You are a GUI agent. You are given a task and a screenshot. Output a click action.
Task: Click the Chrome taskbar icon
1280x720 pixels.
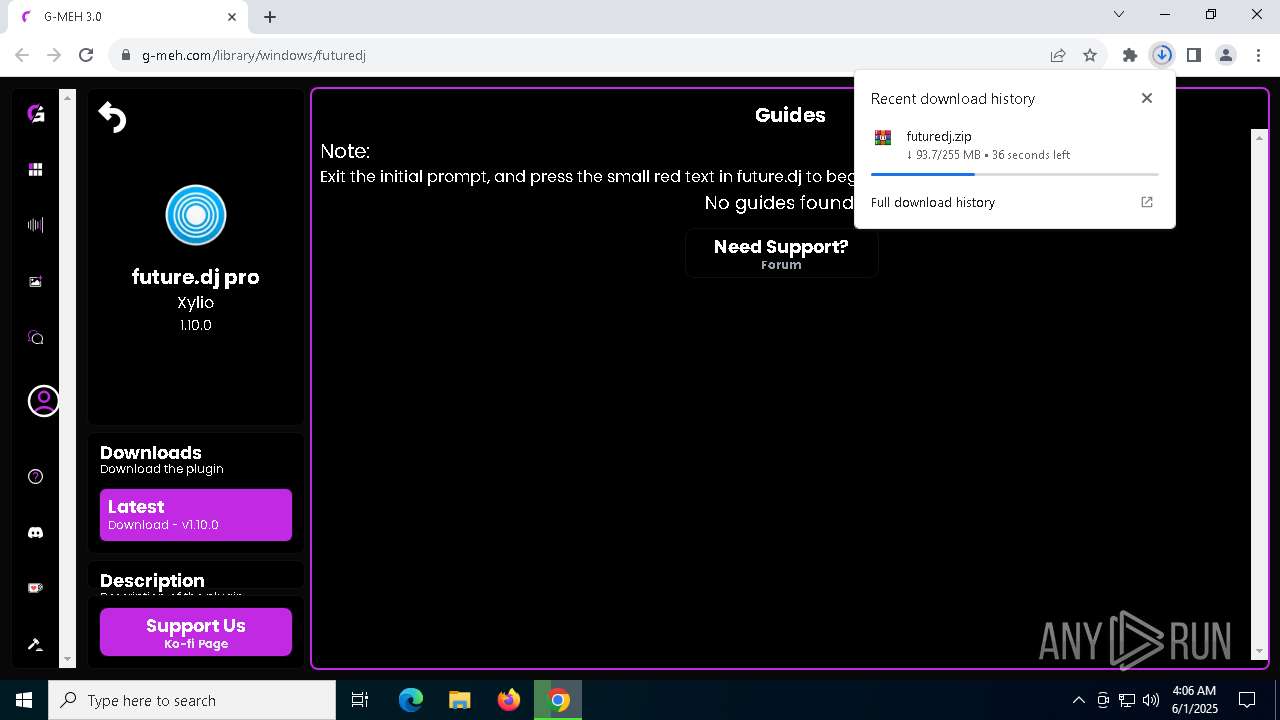click(x=558, y=700)
